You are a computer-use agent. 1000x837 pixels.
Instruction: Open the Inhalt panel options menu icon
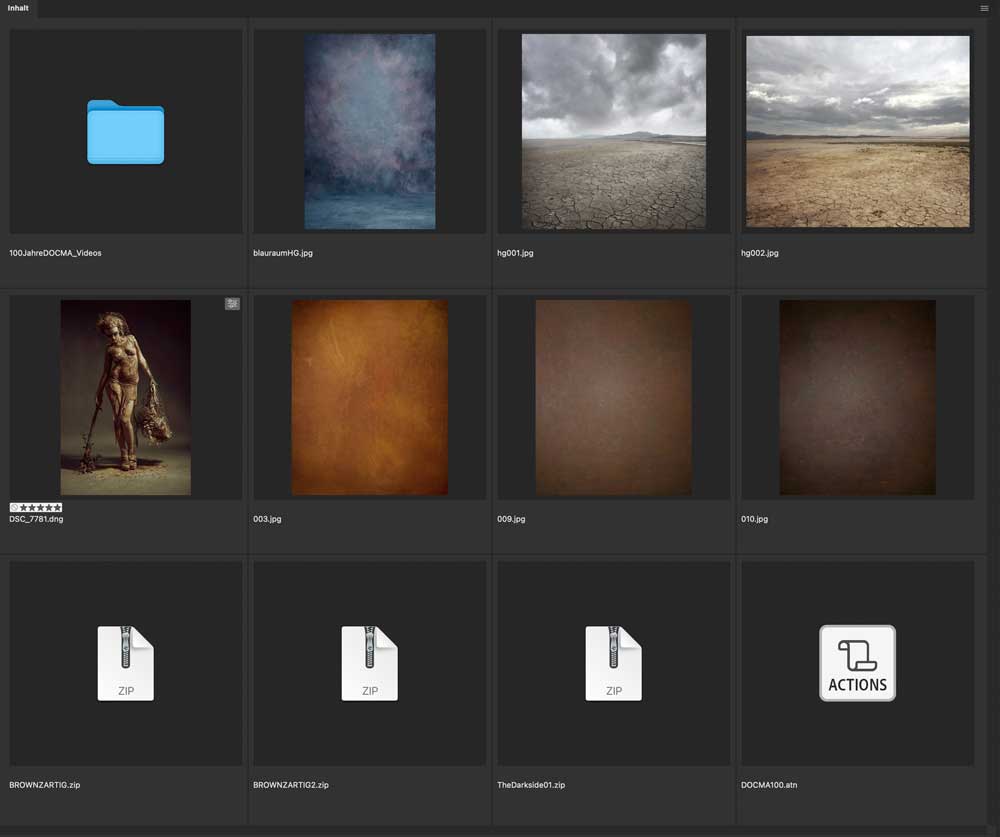point(984,8)
